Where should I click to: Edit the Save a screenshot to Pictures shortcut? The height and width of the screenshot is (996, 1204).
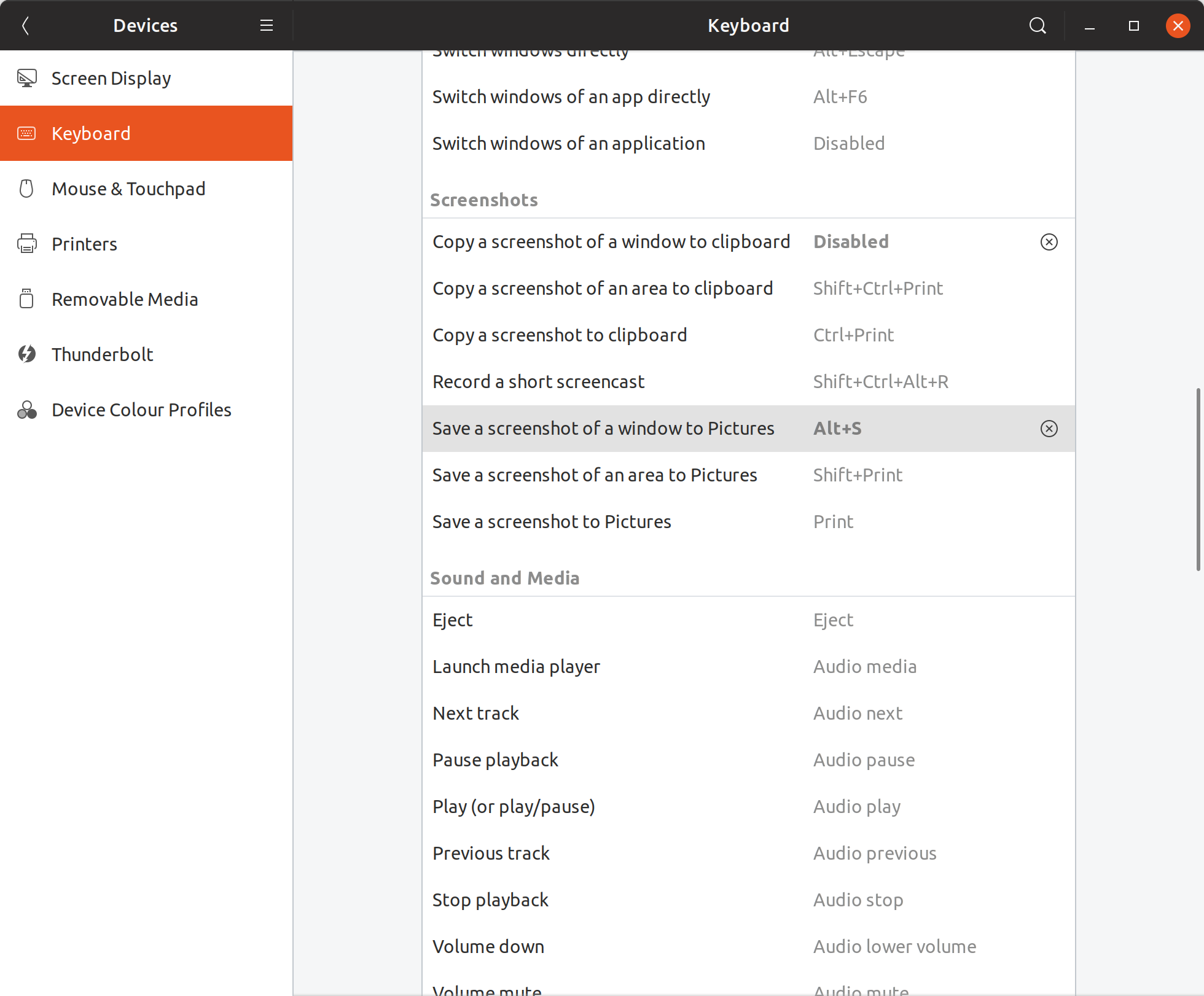click(749, 522)
